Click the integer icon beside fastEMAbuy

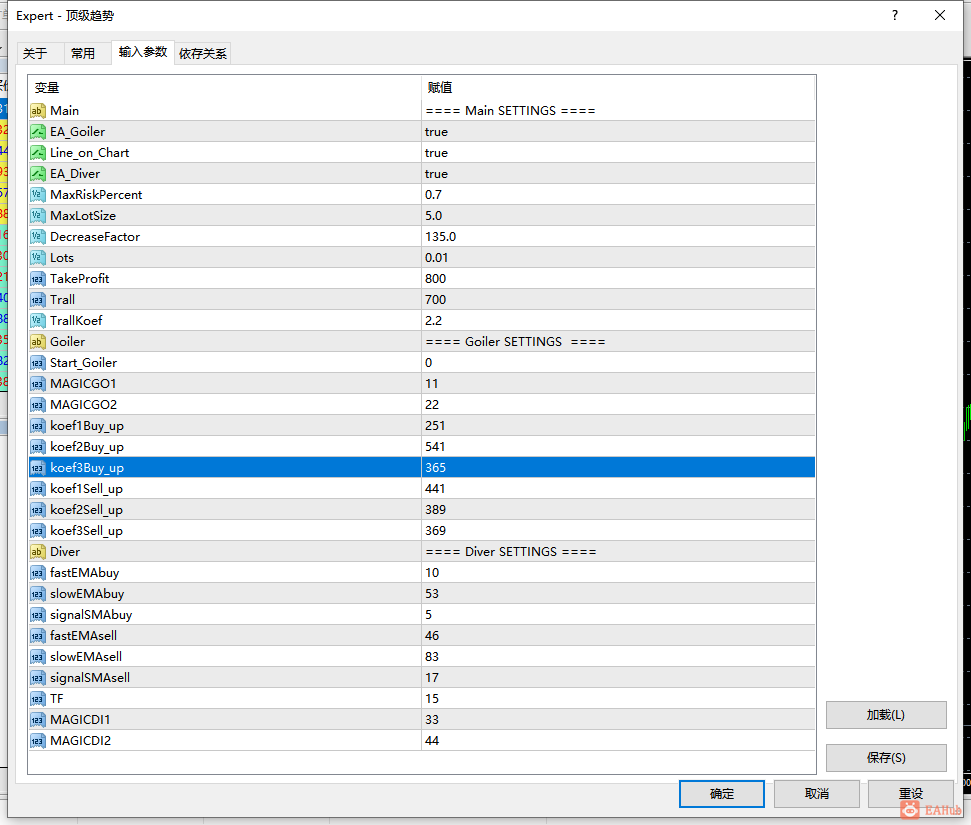[x=38, y=573]
